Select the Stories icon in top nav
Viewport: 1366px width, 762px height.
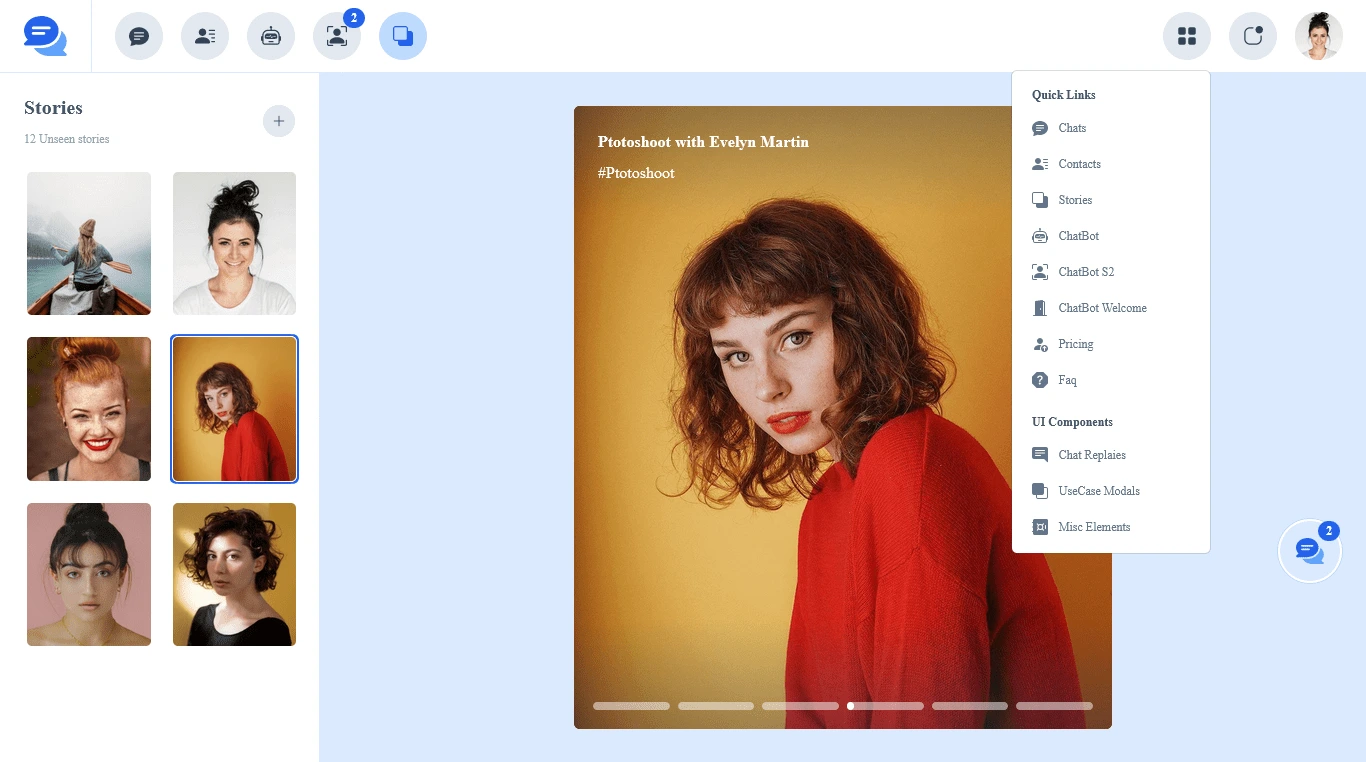pyautogui.click(x=403, y=36)
